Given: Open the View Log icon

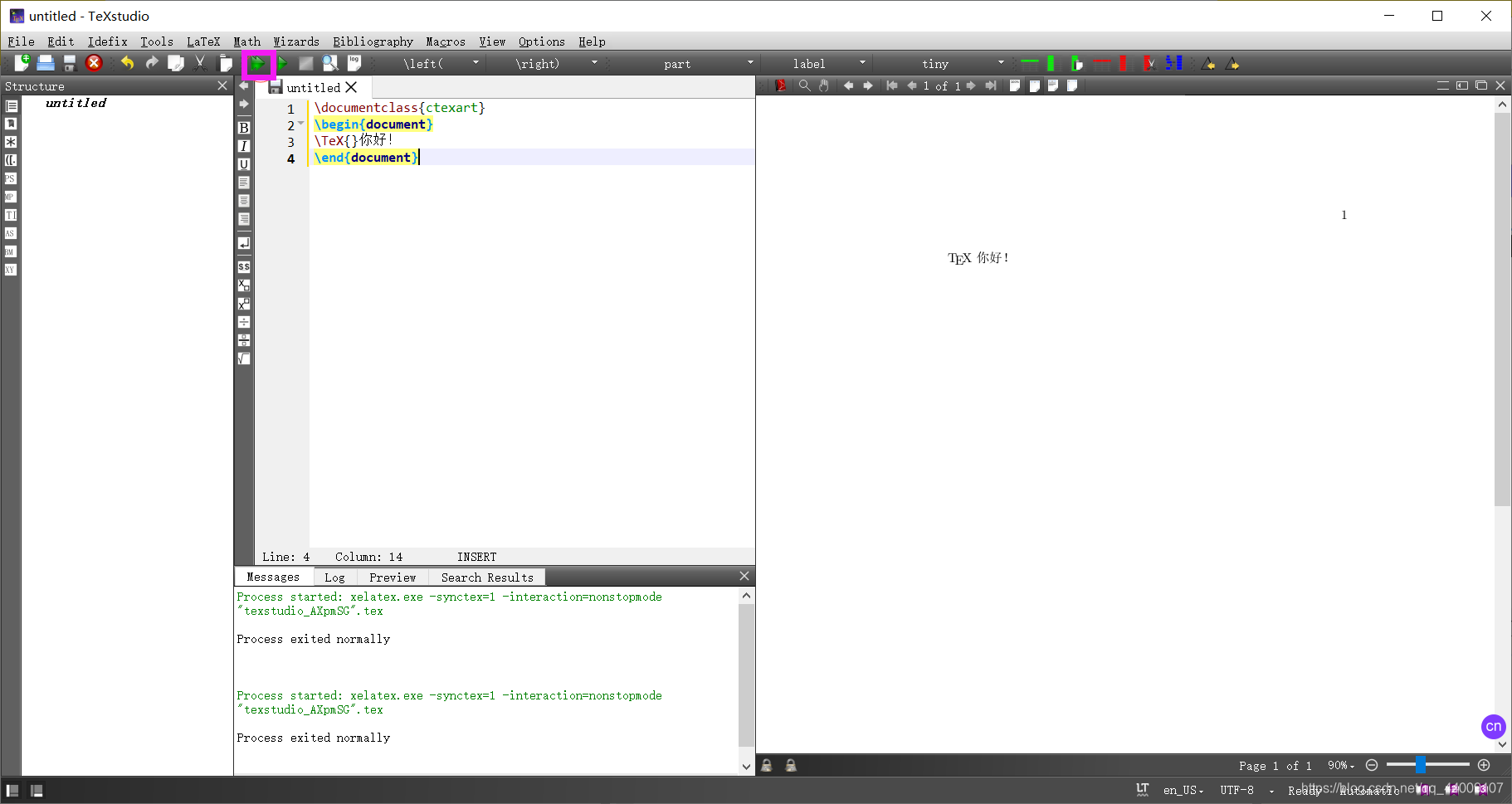Looking at the screenshot, I should click(354, 63).
